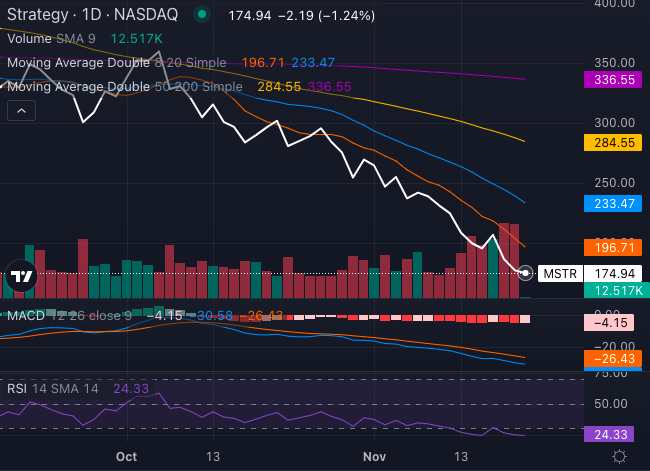650x471 pixels.
Task: Click the purple 336.55 axis label
Action: tap(610, 80)
